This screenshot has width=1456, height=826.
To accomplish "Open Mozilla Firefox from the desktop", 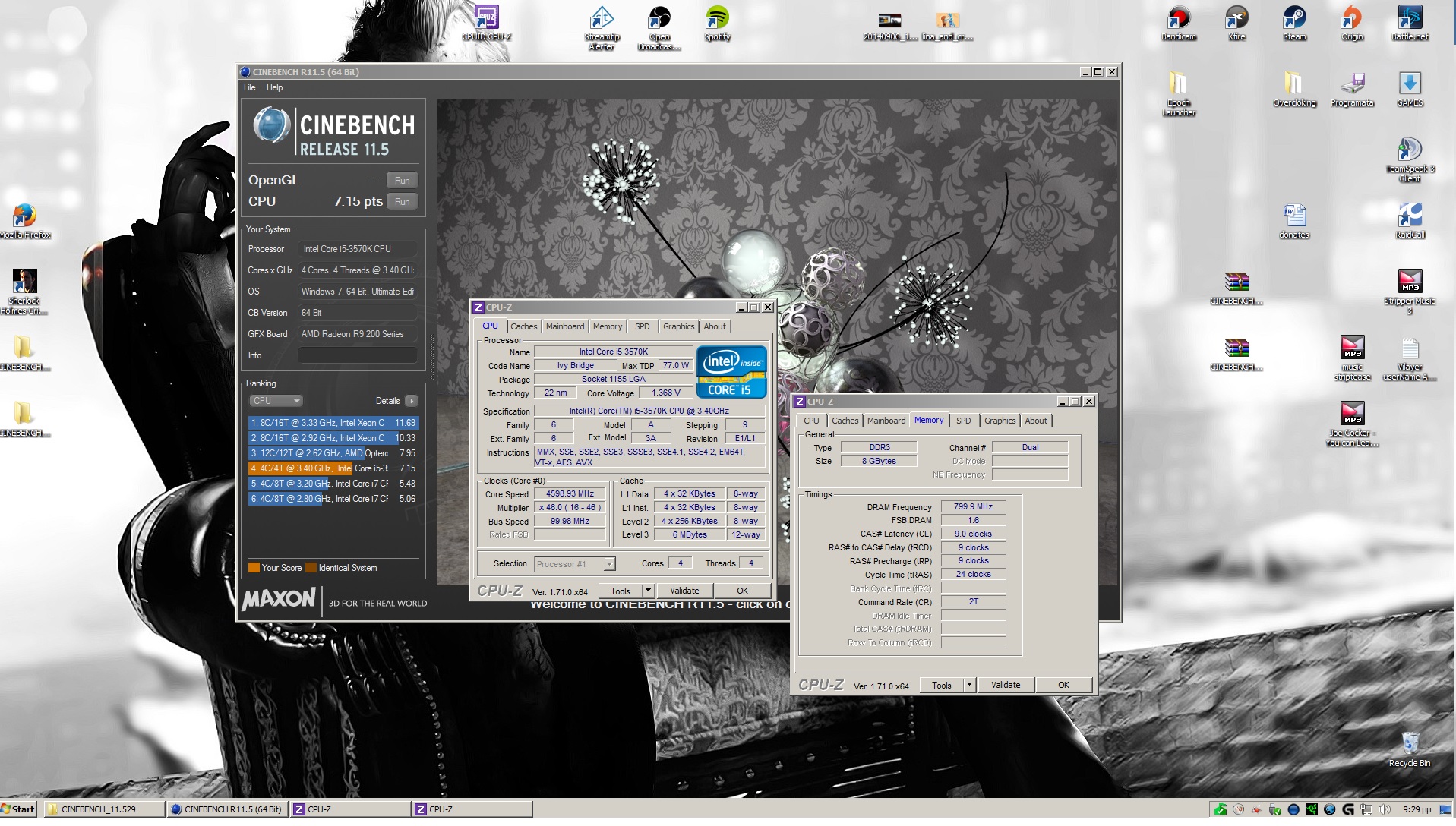I will (x=24, y=221).
